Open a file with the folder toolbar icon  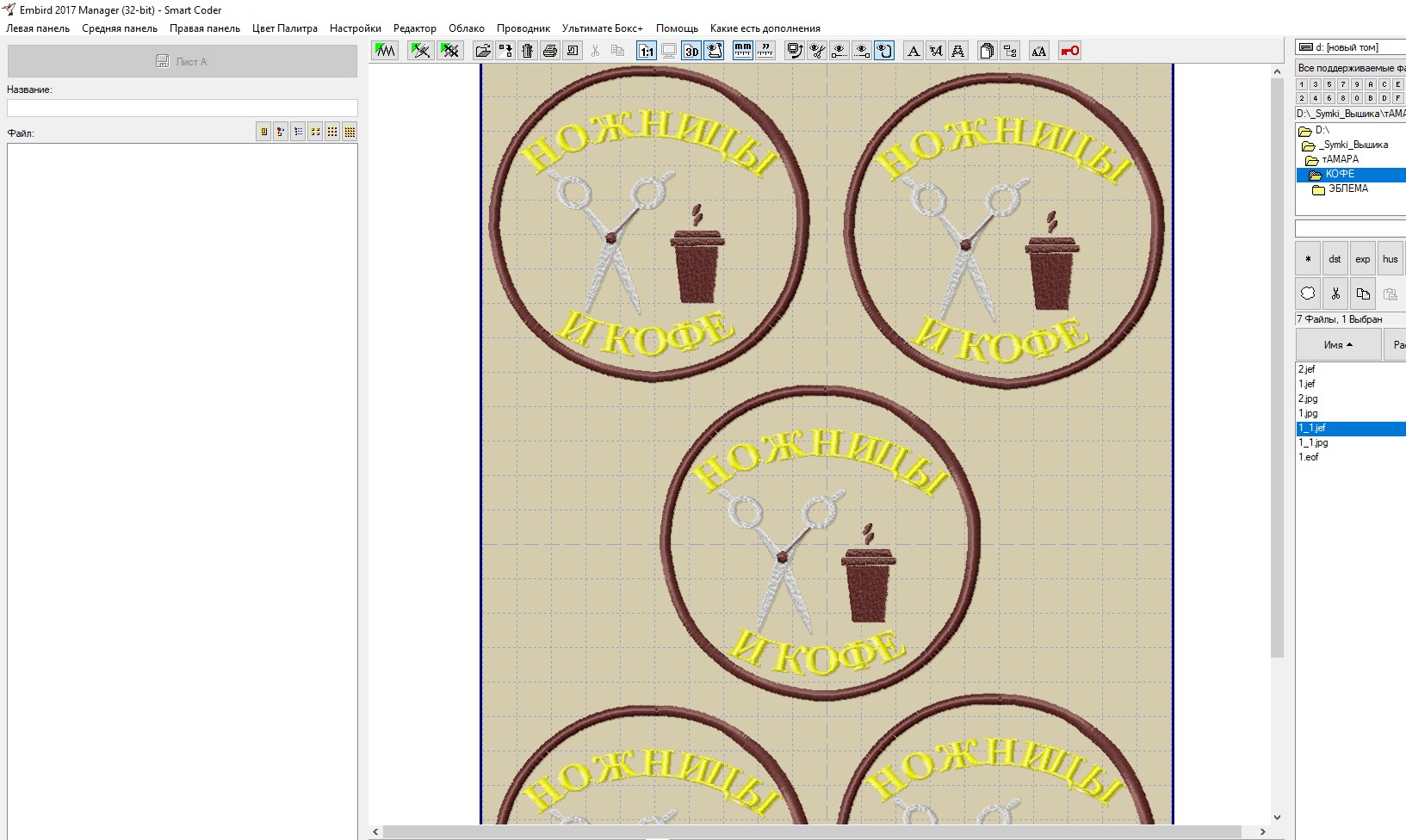click(483, 51)
